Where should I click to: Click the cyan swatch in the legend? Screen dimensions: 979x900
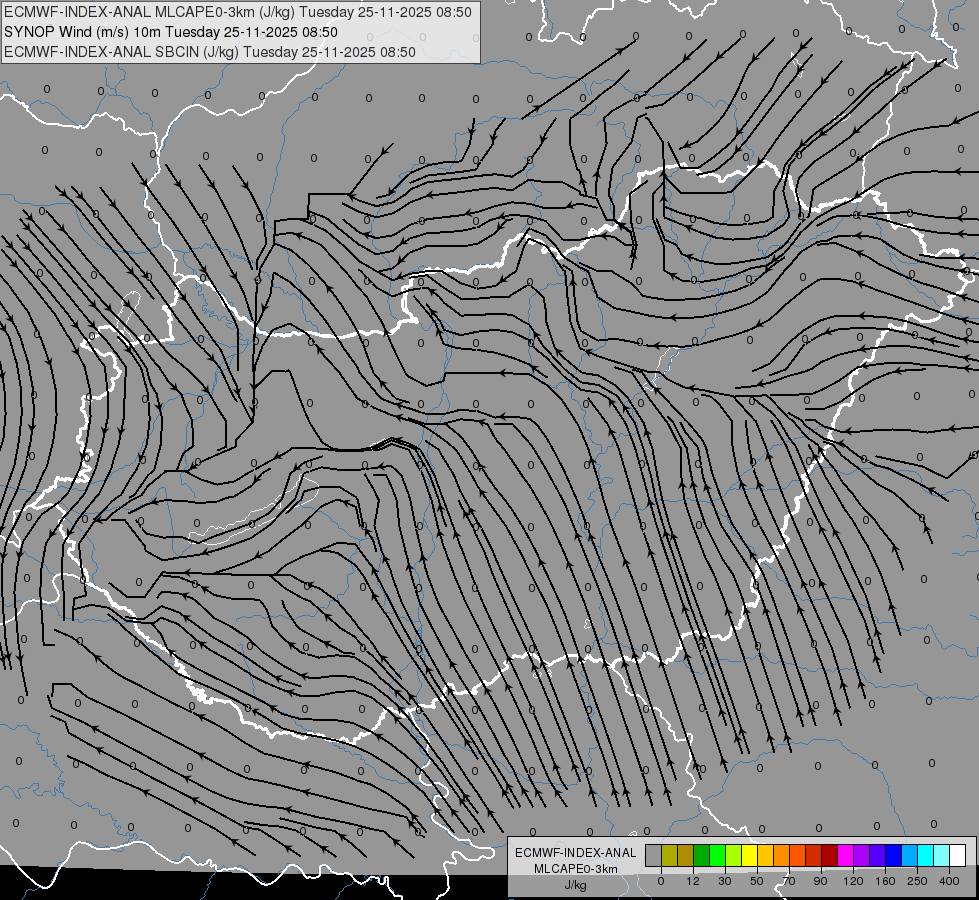[x=925, y=855]
